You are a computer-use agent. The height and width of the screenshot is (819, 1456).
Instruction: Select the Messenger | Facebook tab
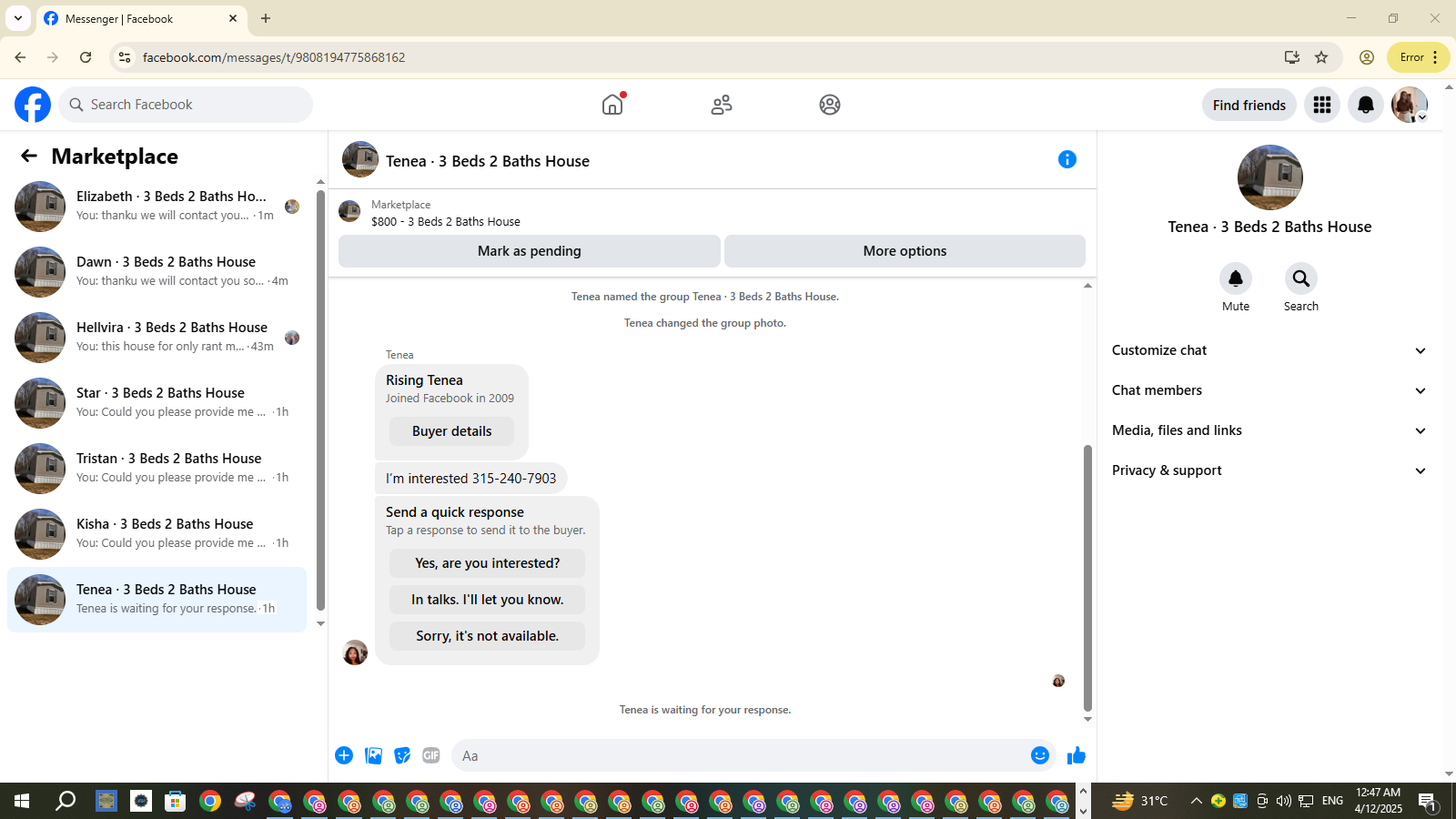tap(141, 18)
